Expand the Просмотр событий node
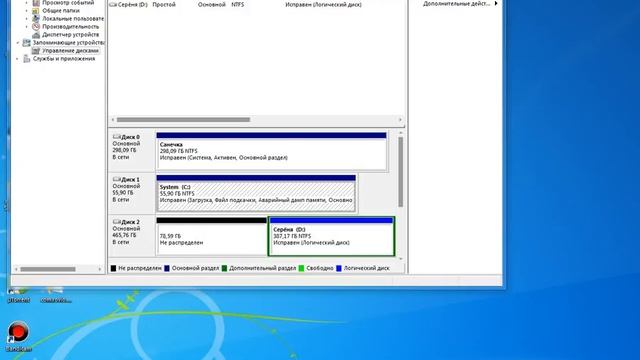Image resolution: width=640 pixels, height=360 pixels. (x=27, y=3)
